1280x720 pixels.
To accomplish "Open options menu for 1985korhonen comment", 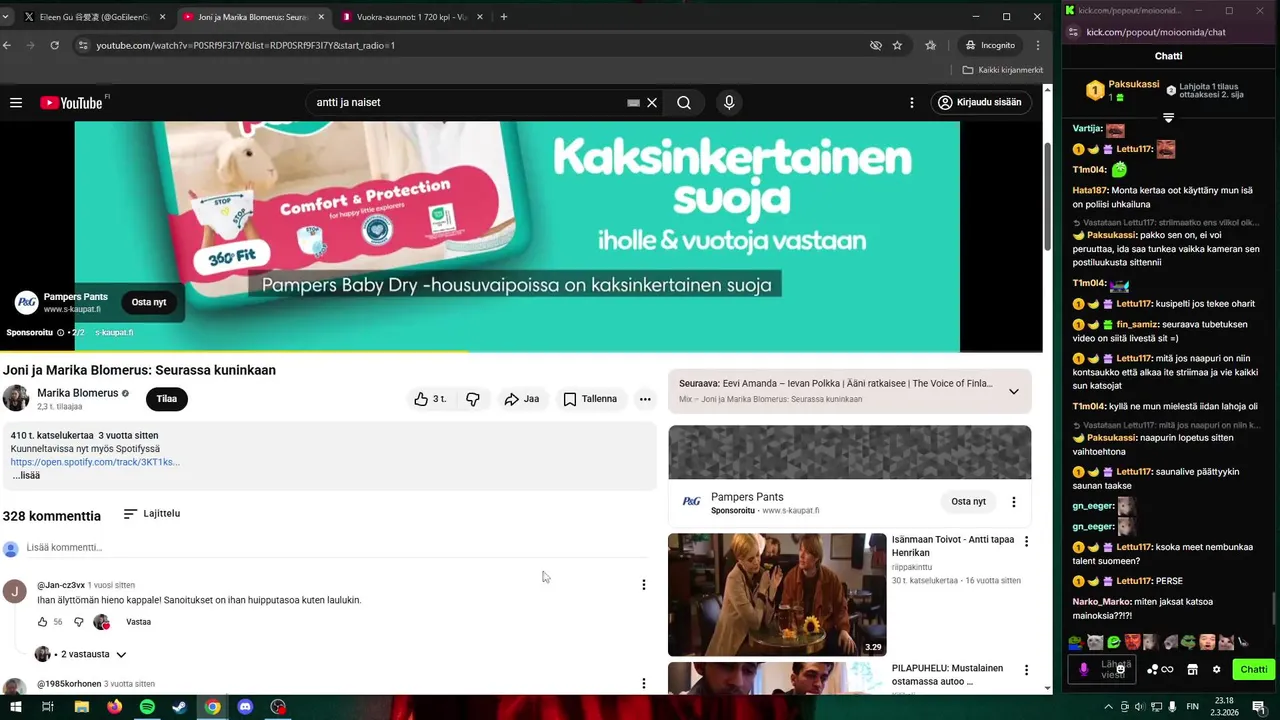I will (643, 684).
